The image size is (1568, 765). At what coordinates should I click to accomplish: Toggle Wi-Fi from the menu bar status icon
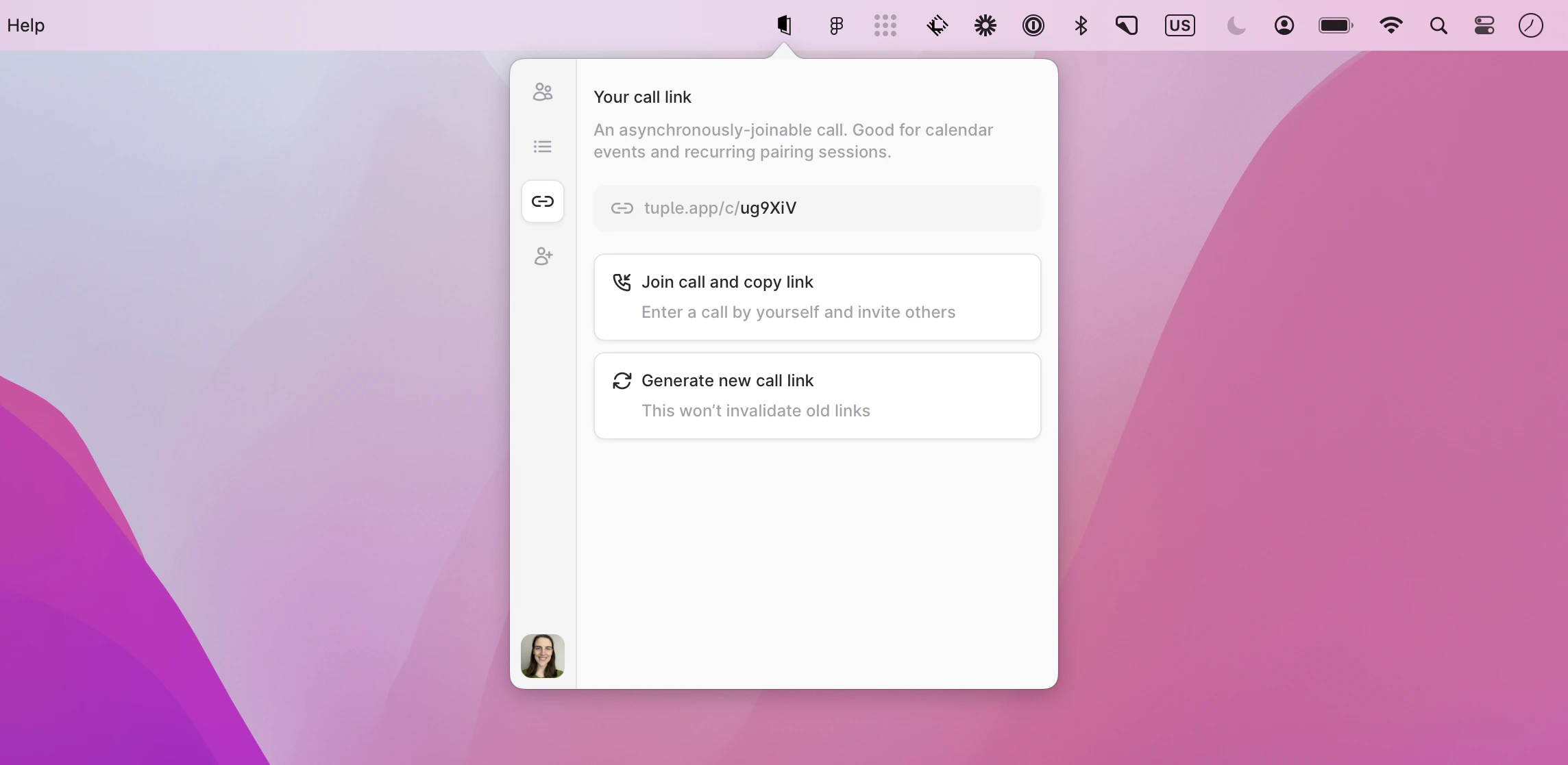pyautogui.click(x=1391, y=25)
